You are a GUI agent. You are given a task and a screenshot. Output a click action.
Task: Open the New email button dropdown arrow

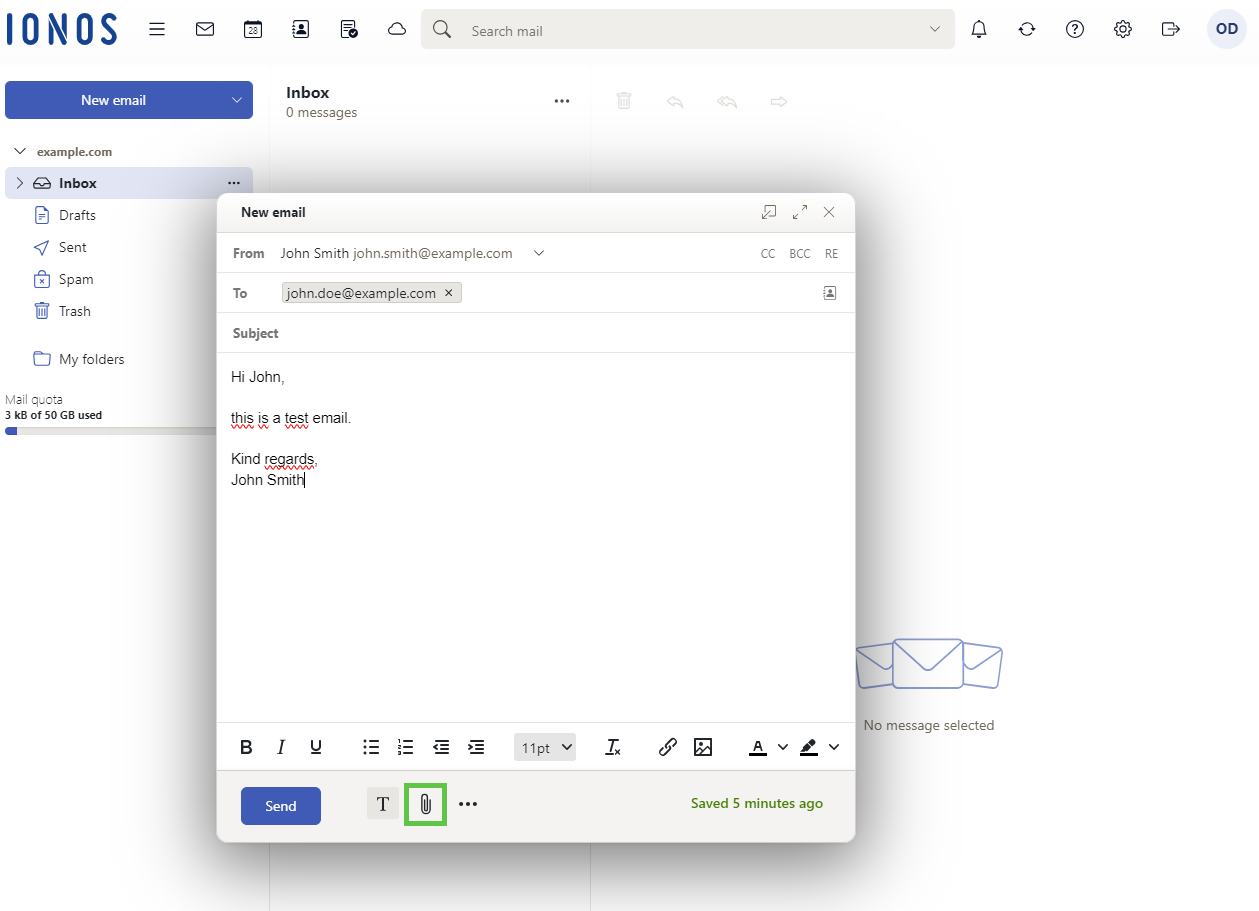coord(237,100)
